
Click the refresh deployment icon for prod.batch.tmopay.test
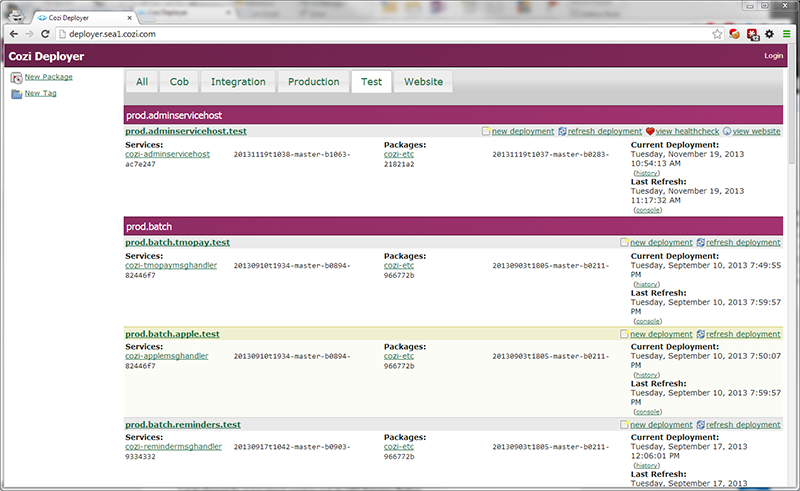[x=701, y=242]
